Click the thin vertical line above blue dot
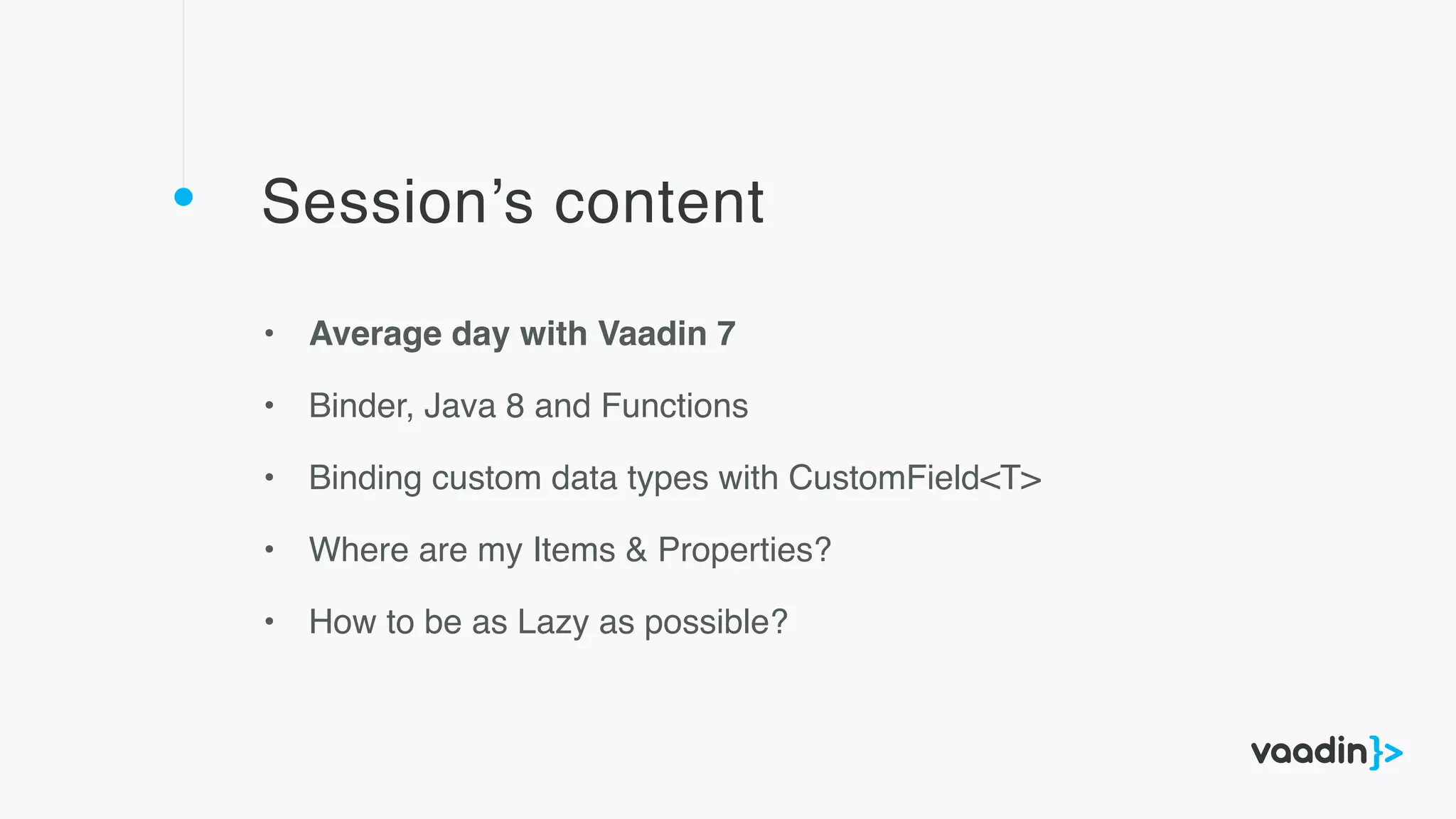Screen dimensions: 1456x819 tap(183, 92)
